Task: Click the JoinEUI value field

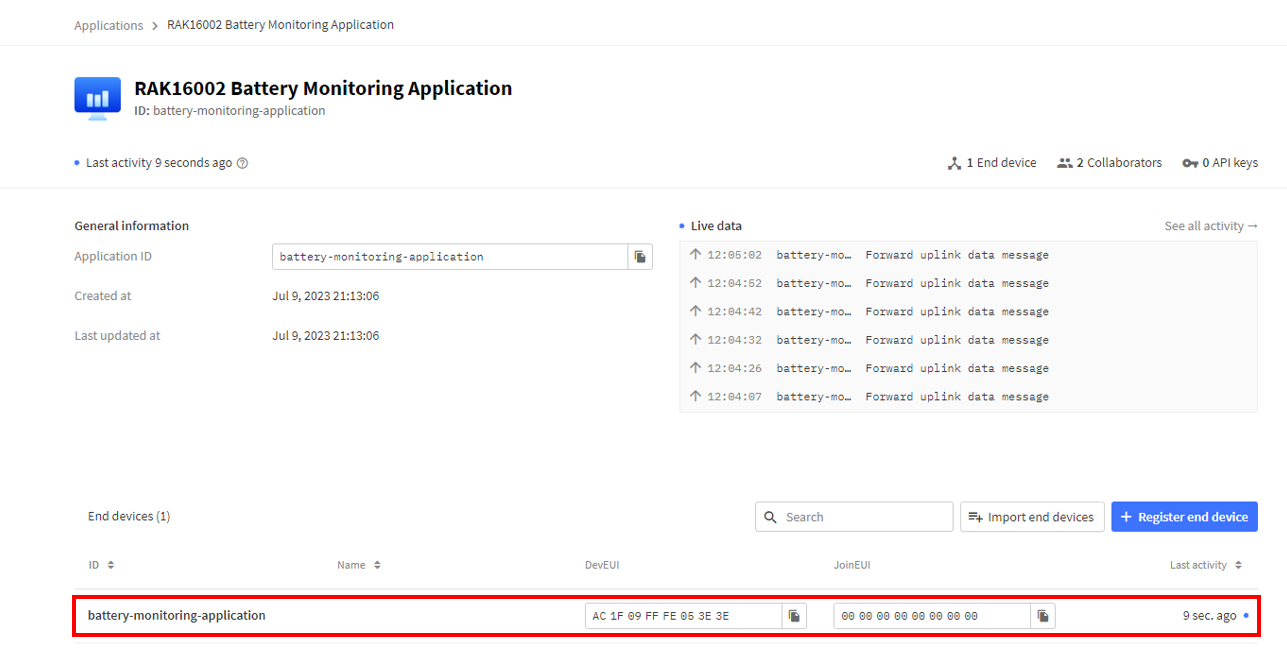Action: pyautogui.click(x=932, y=616)
